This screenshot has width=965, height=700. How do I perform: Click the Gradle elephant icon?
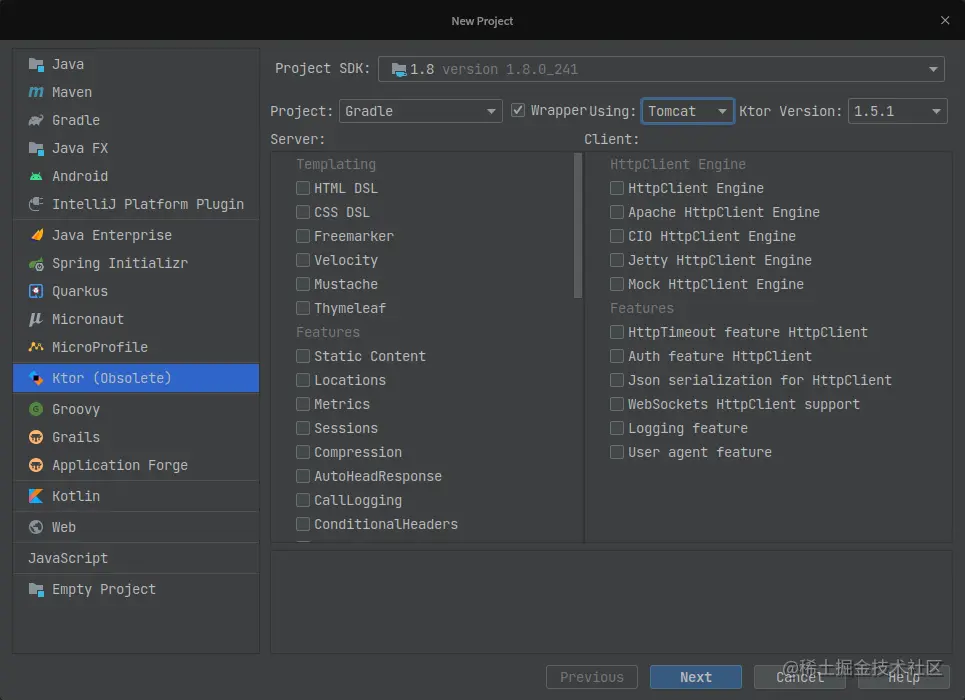tap(36, 120)
